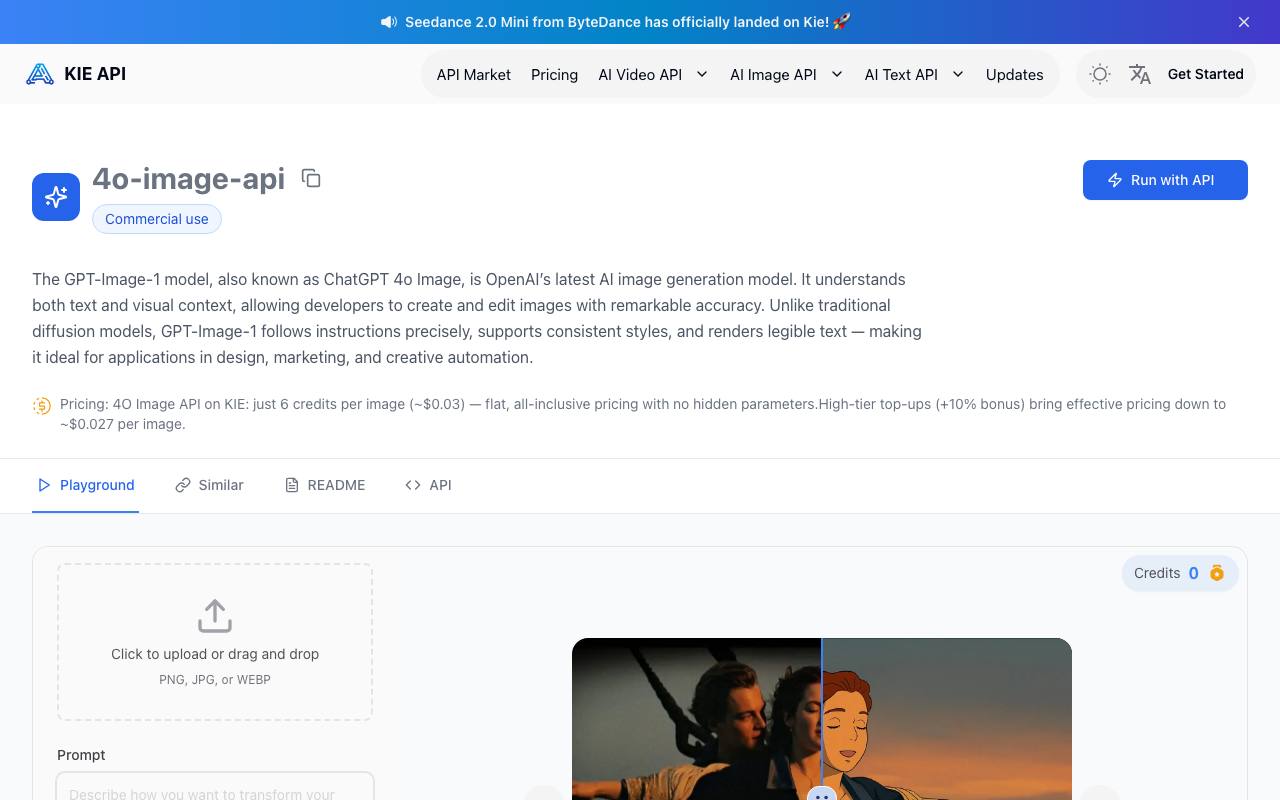Click the Credits balance indicator
The height and width of the screenshot is (800, 1280).
coord(1180,573)
